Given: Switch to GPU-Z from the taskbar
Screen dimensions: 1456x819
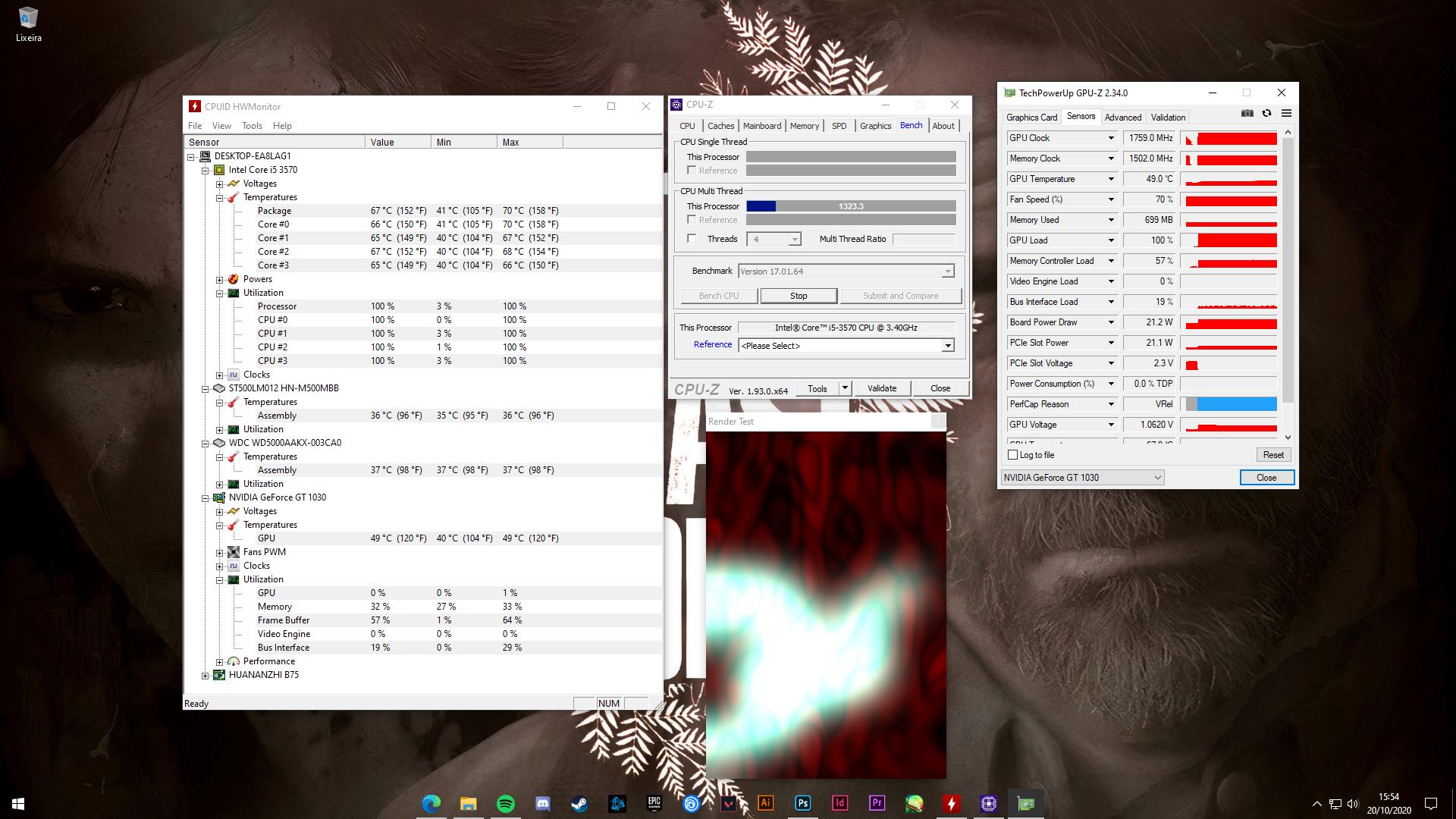Looking at the screenshot, I should pos(1025,803).
